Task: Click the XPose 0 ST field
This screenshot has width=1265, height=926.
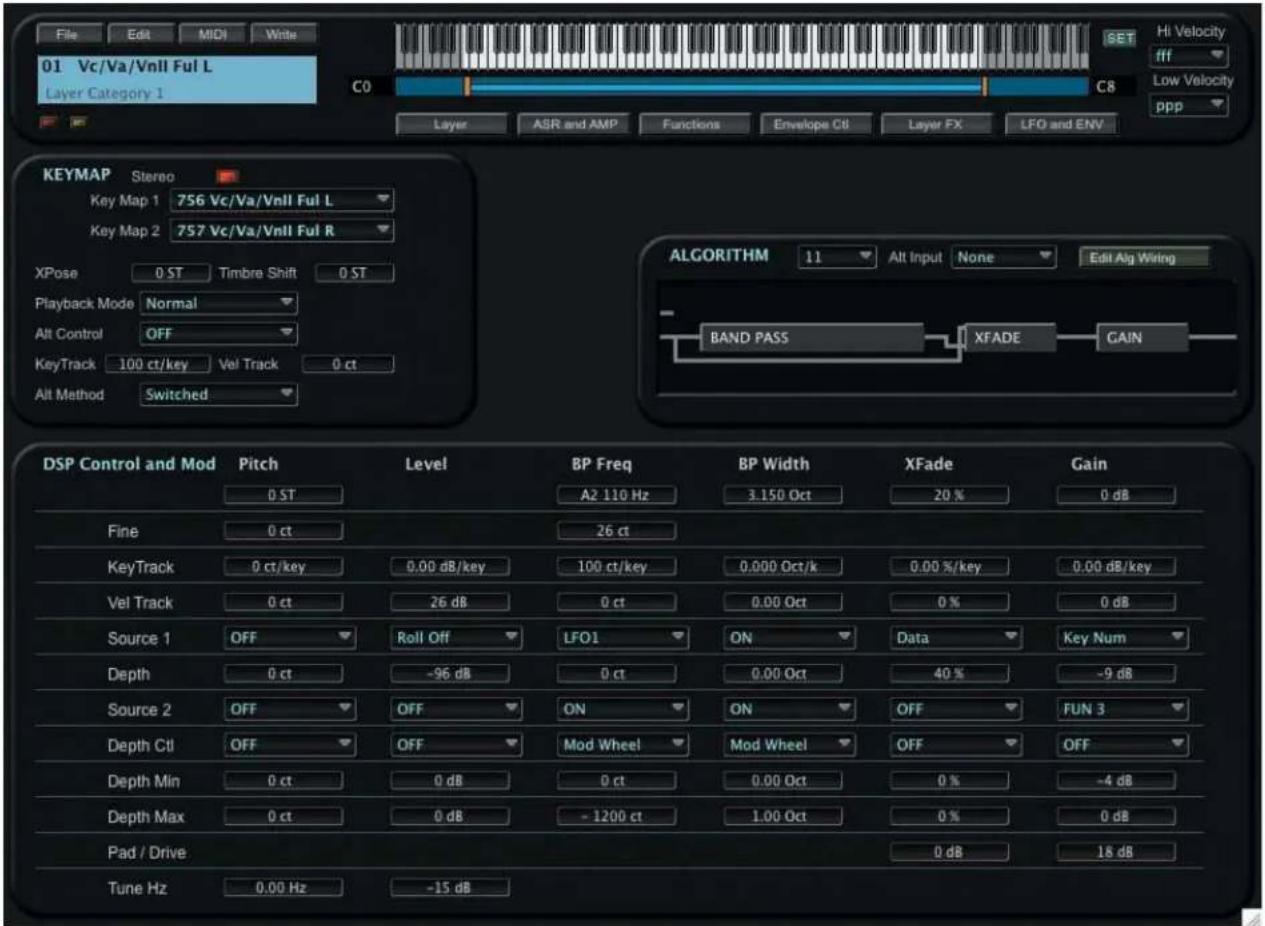Action: tap(171, 273)
